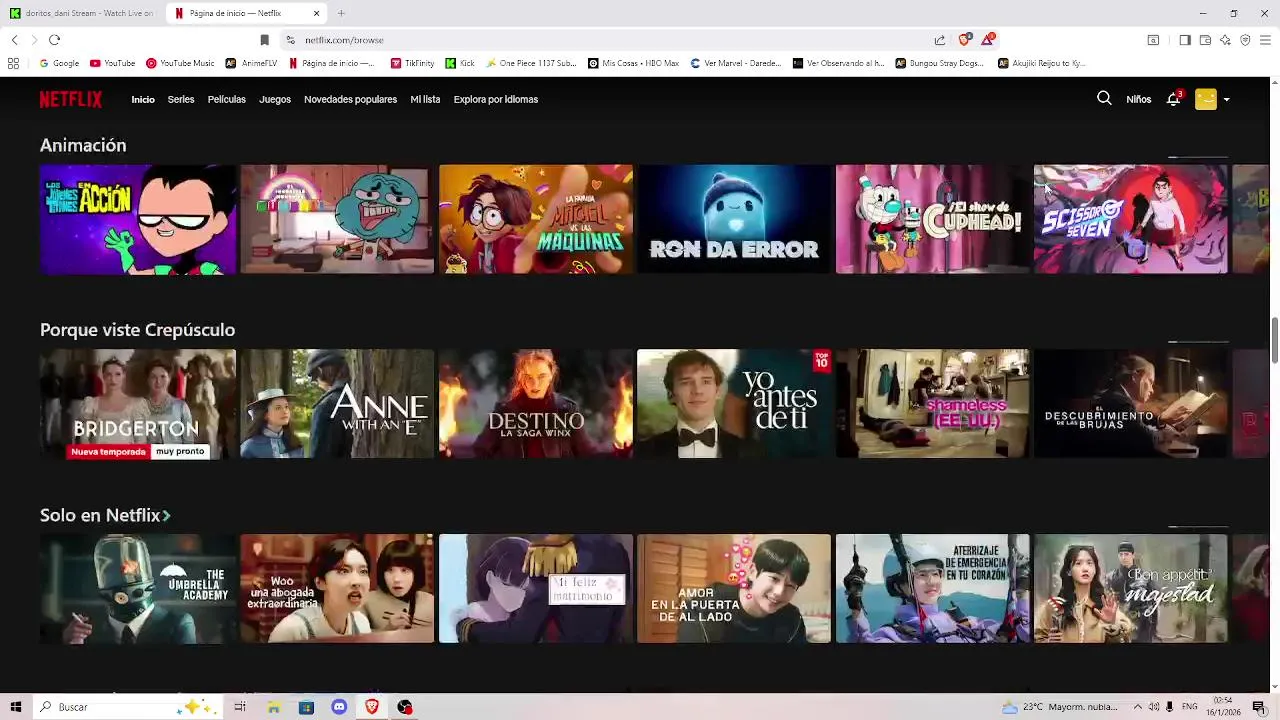Open the Brave Wallet icon
Viewport: 1280px width, 720px height.
tap(1205, 40)
